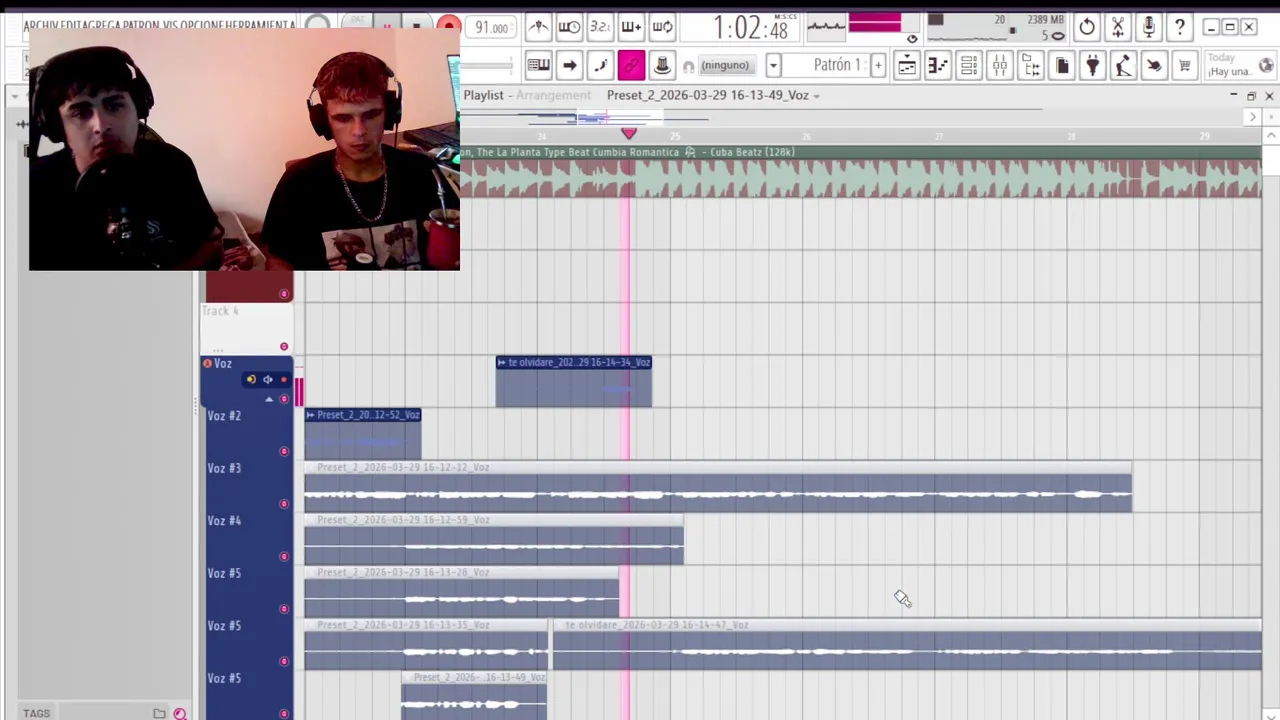Toggle the snap magnet icon

coord(688,67)
